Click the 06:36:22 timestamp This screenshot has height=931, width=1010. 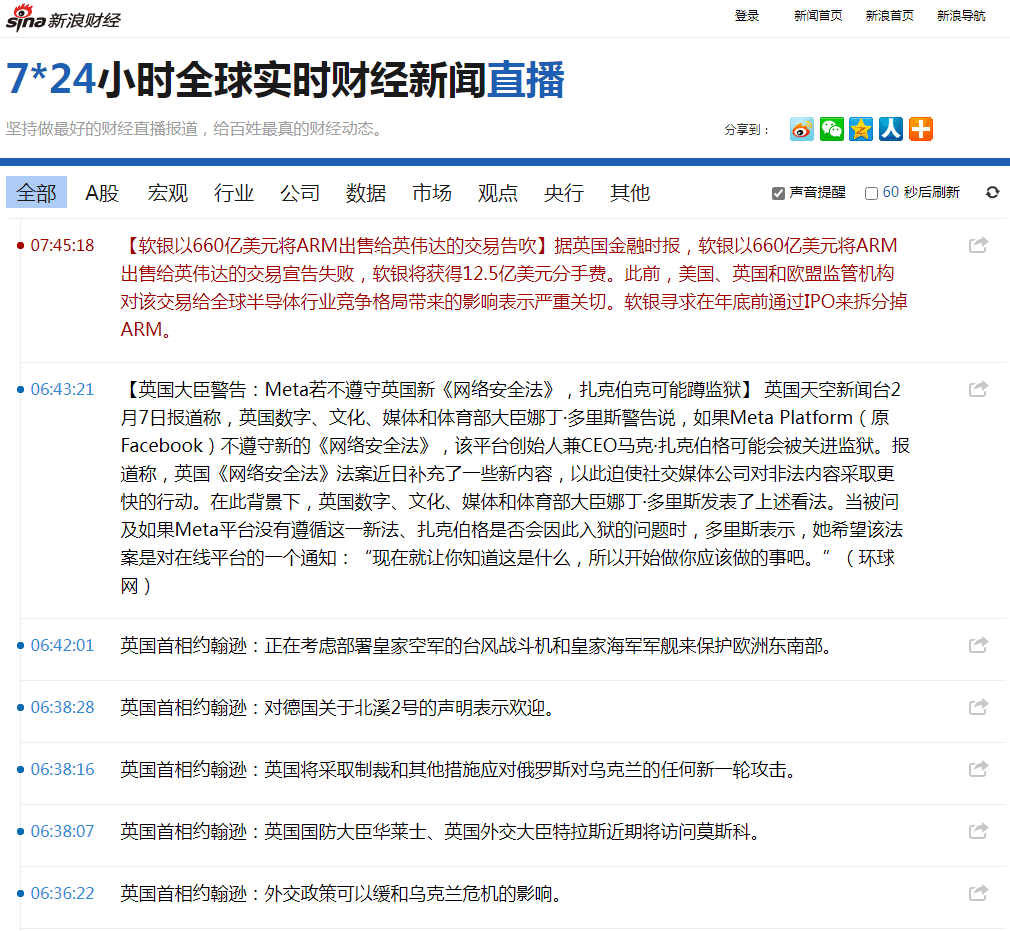point(62,894)
